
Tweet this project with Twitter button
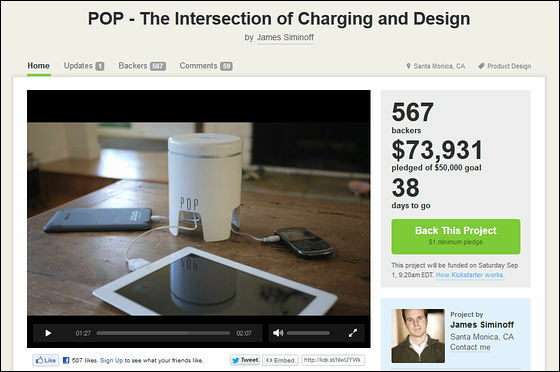245,360
